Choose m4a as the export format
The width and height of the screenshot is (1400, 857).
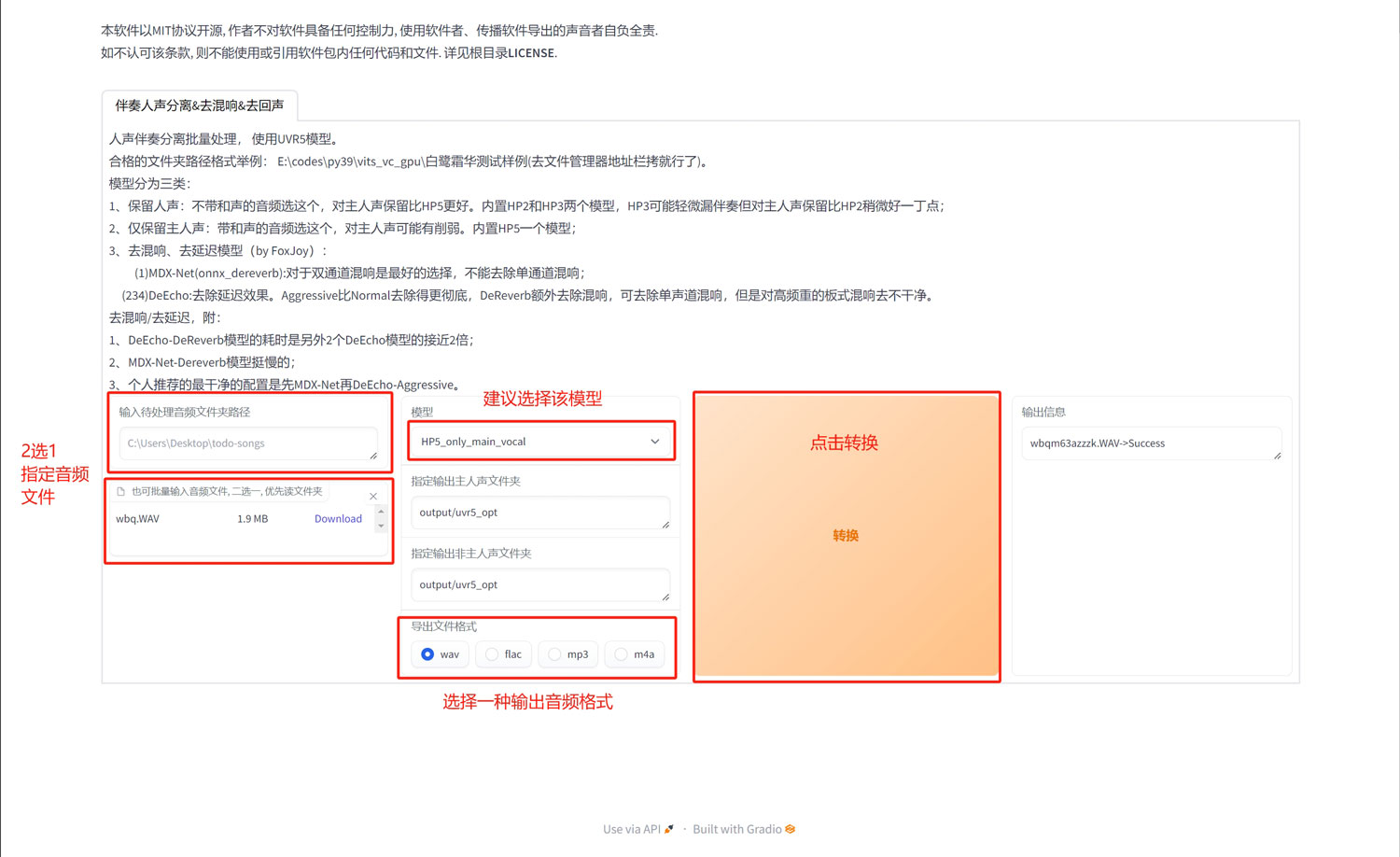(x=634, y=654)
